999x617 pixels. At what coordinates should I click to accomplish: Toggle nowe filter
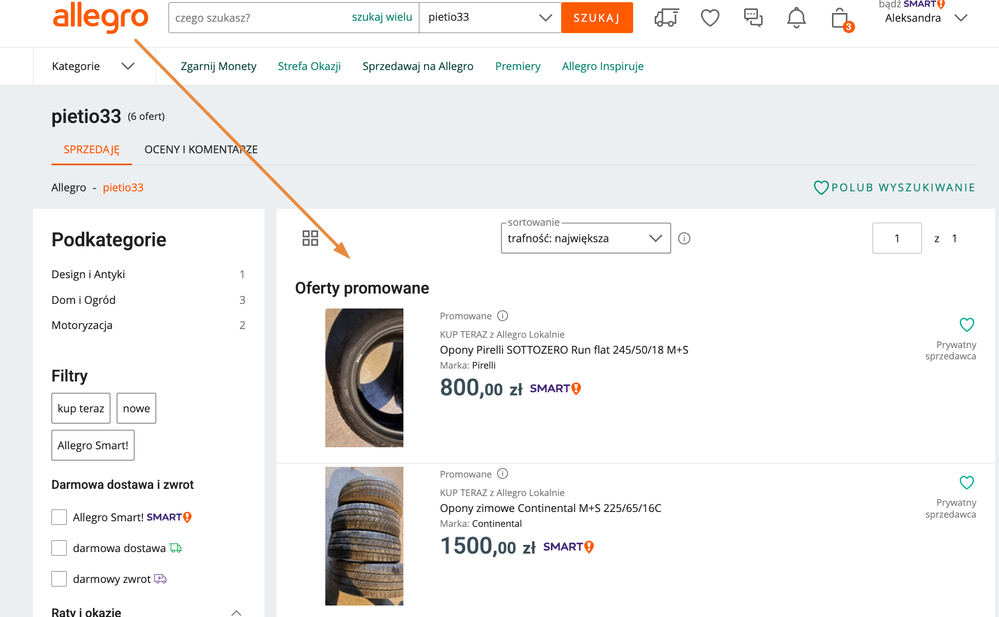(x=136, y=408)
